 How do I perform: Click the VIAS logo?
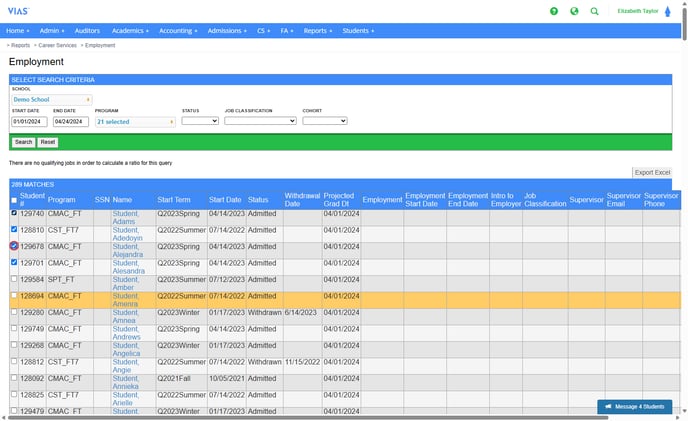point(17,10)
